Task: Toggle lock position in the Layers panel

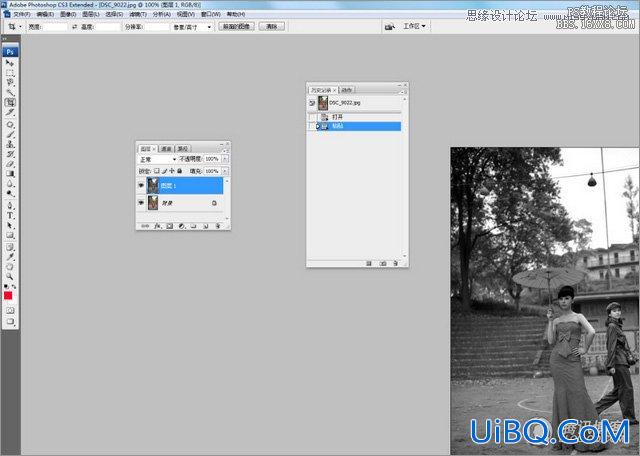Action: [x=172, y=171]
